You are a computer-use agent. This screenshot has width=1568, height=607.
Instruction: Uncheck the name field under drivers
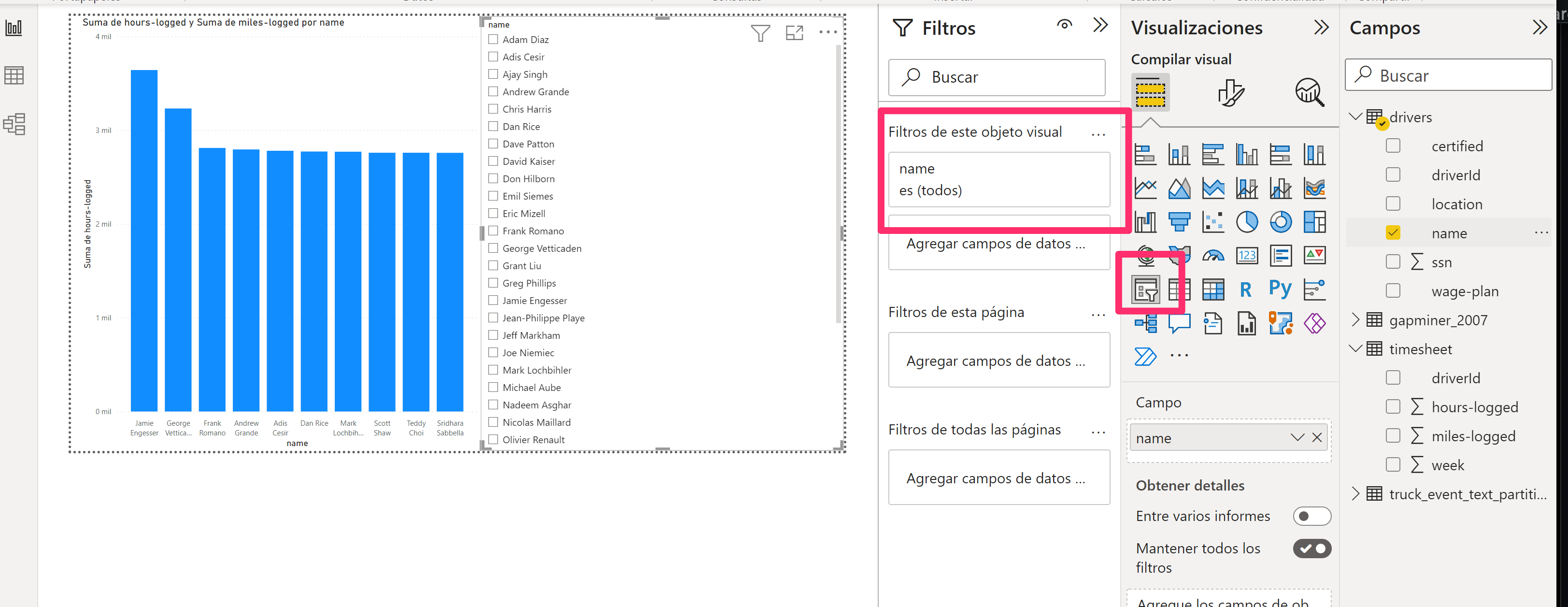click(x=1393, y=233)
